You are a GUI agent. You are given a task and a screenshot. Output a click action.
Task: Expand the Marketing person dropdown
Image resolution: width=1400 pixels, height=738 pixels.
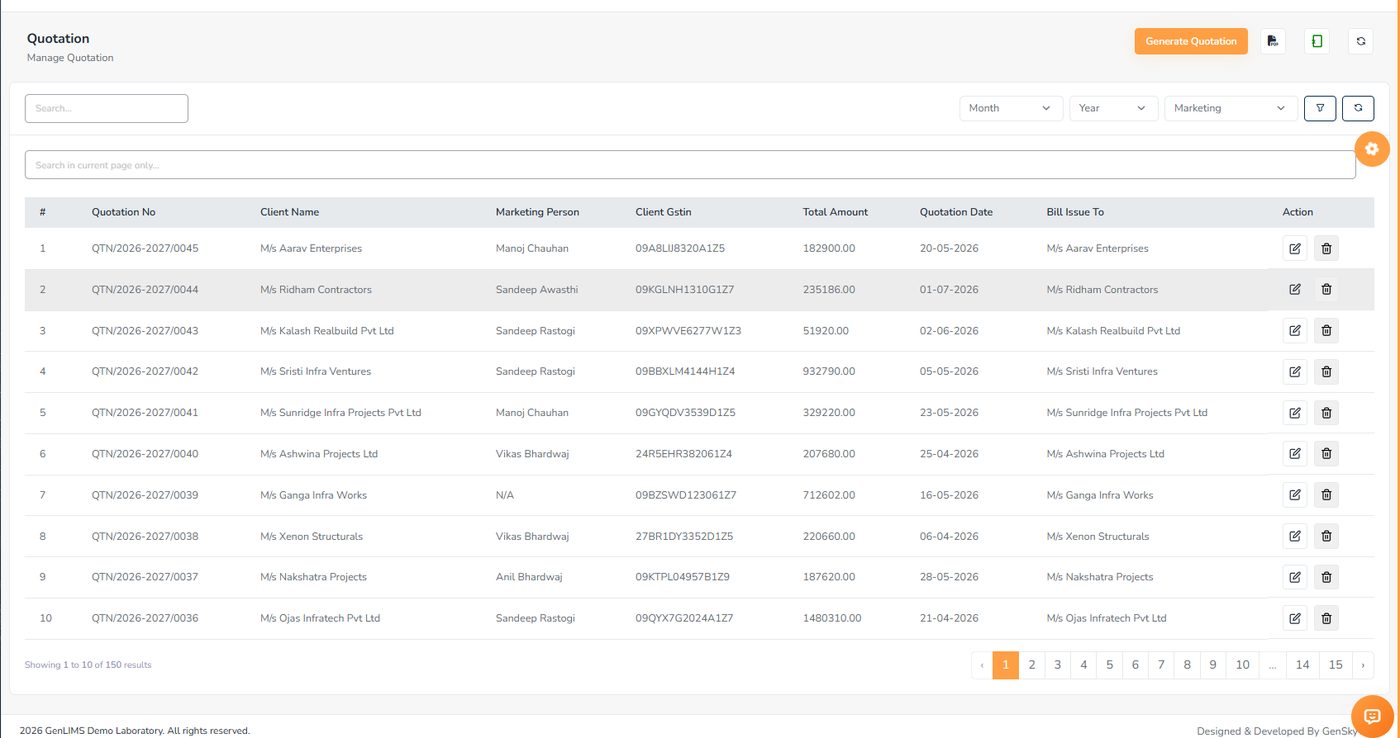point(1231,108)
